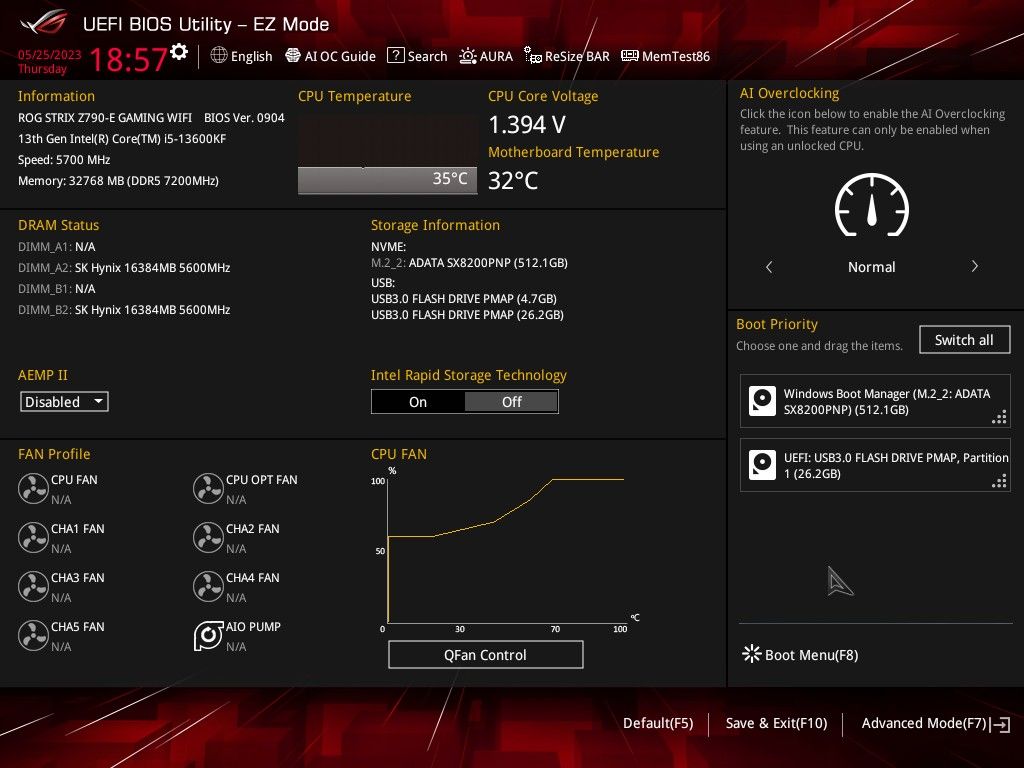Toggle the ReSize BAR option
The height and width of the screenshot is (768, 1024).
point(567,56)
